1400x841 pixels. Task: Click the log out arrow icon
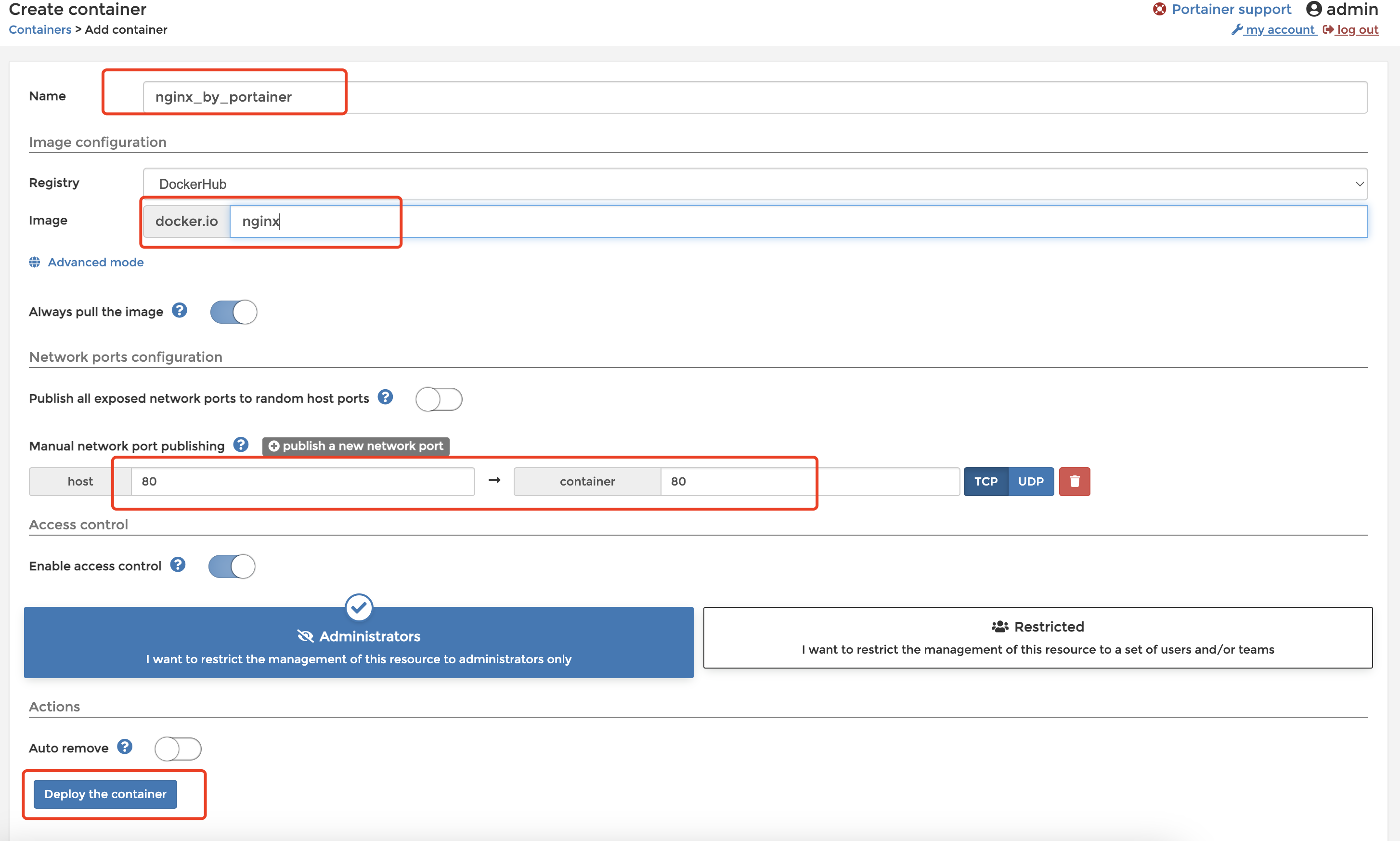1328,29
